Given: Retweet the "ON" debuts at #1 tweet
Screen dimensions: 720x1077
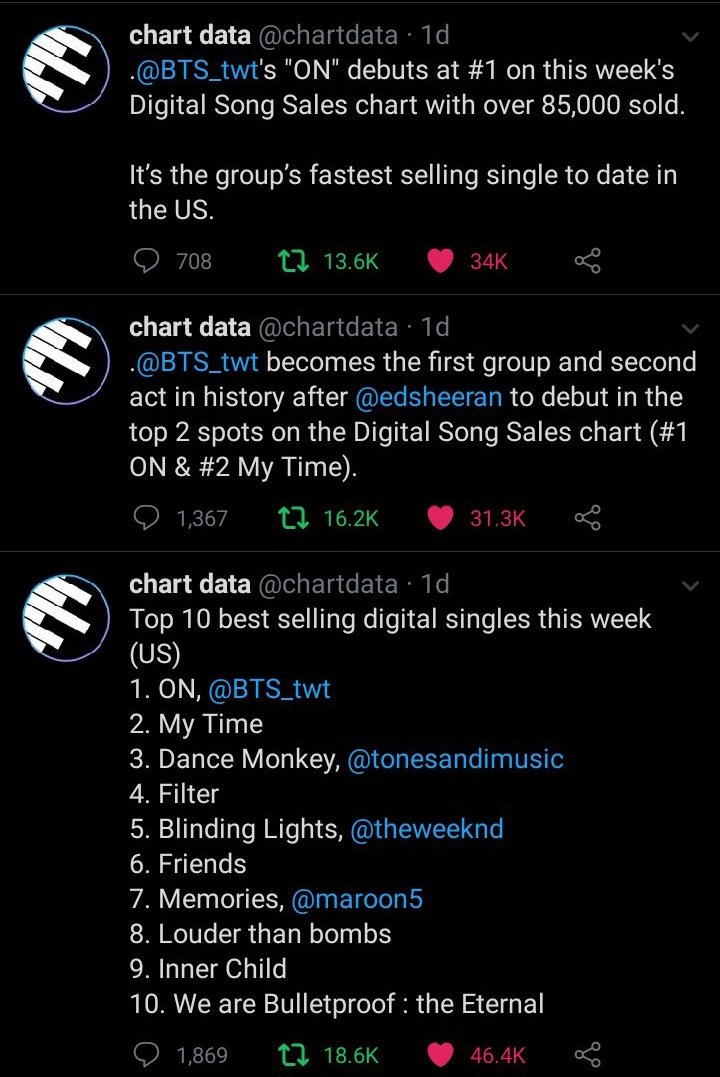Looking at the screenshot, I should 291,261.
